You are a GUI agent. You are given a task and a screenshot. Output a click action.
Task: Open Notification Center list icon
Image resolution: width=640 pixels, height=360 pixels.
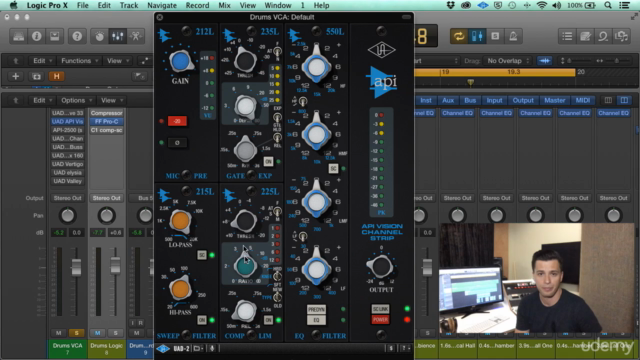tap(624, 5)
